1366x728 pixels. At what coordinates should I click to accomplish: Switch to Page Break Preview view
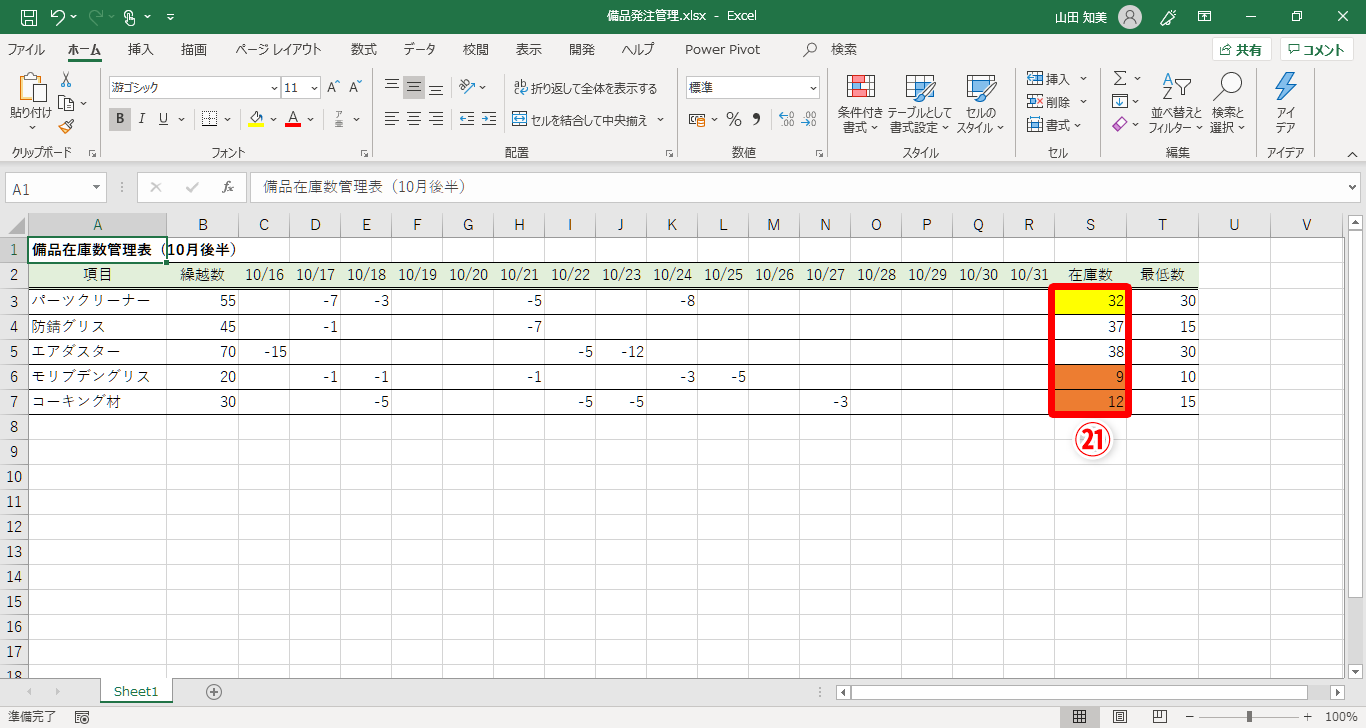click(1161, 717)
